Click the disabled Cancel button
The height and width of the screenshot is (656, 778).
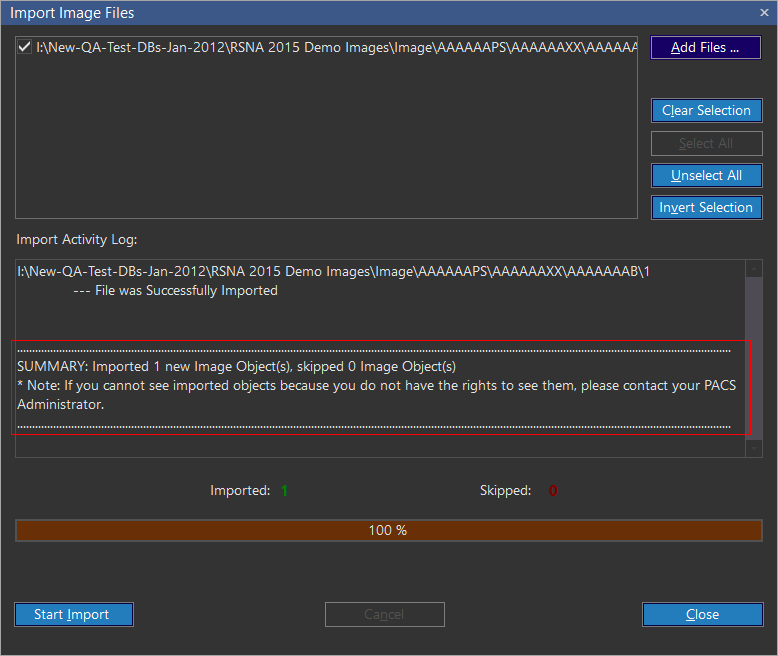(384, 614)
